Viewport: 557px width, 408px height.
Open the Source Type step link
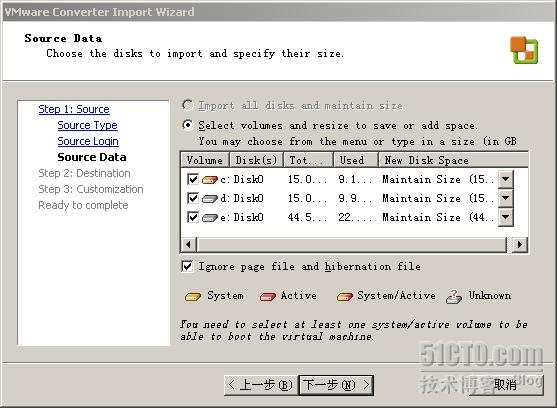point(87,125)
